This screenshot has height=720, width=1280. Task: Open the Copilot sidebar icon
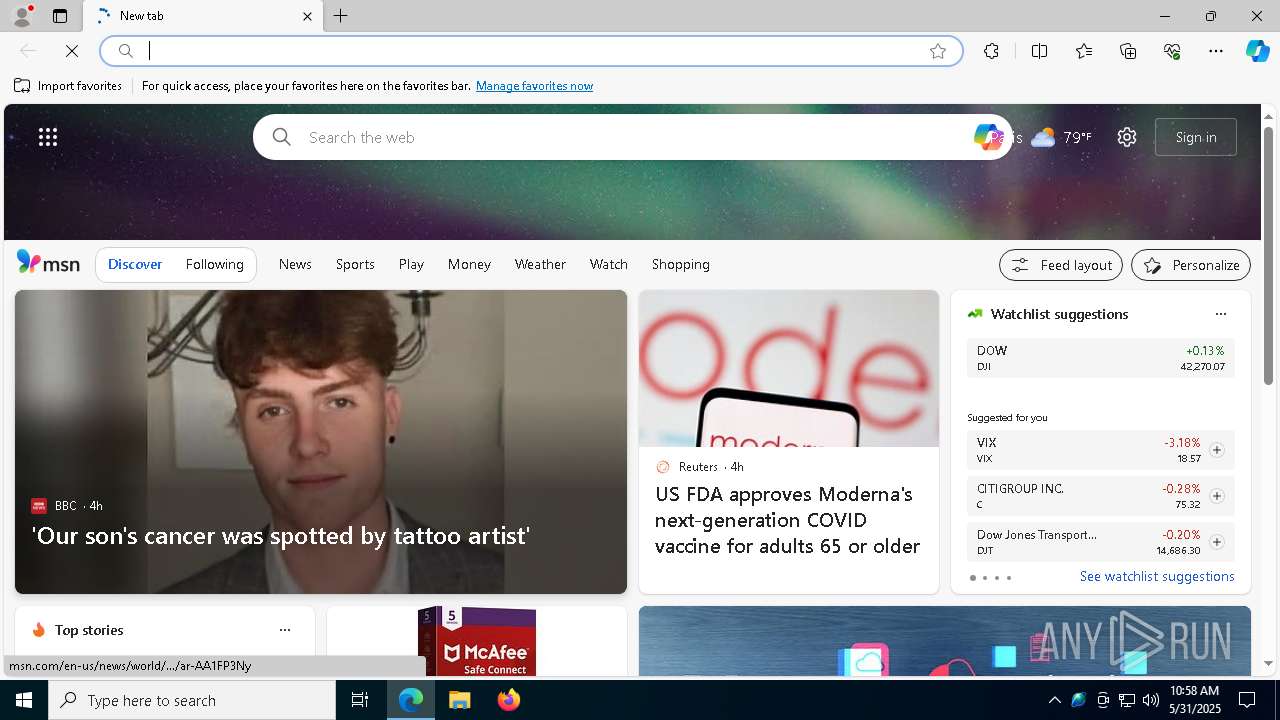1257,51
